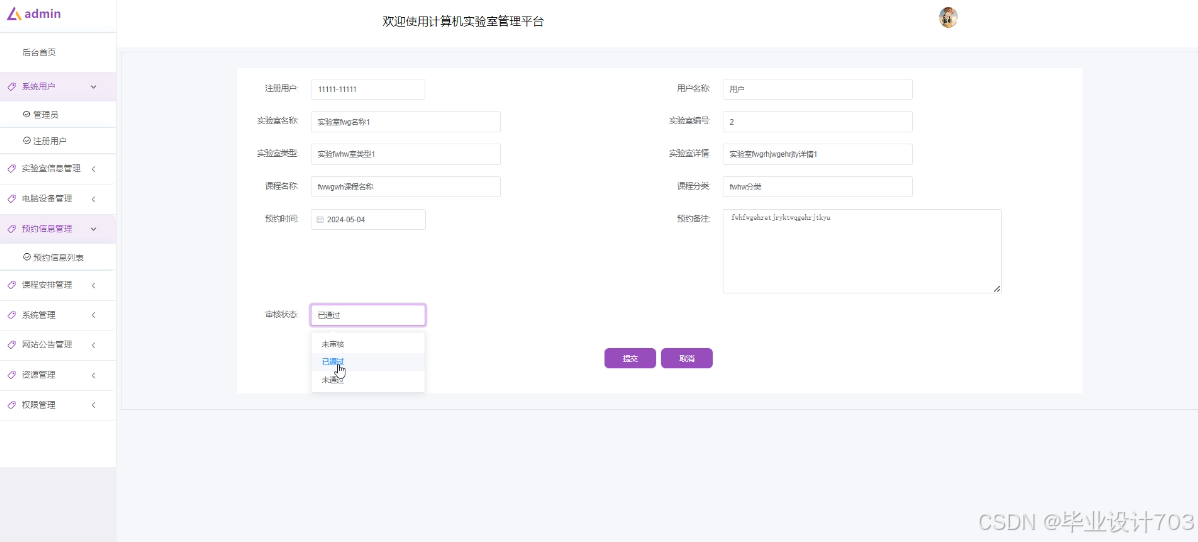Screen dimensions: 1198x542
Task: Click the tag icon beside 课程安排管理
Action: 11,285
